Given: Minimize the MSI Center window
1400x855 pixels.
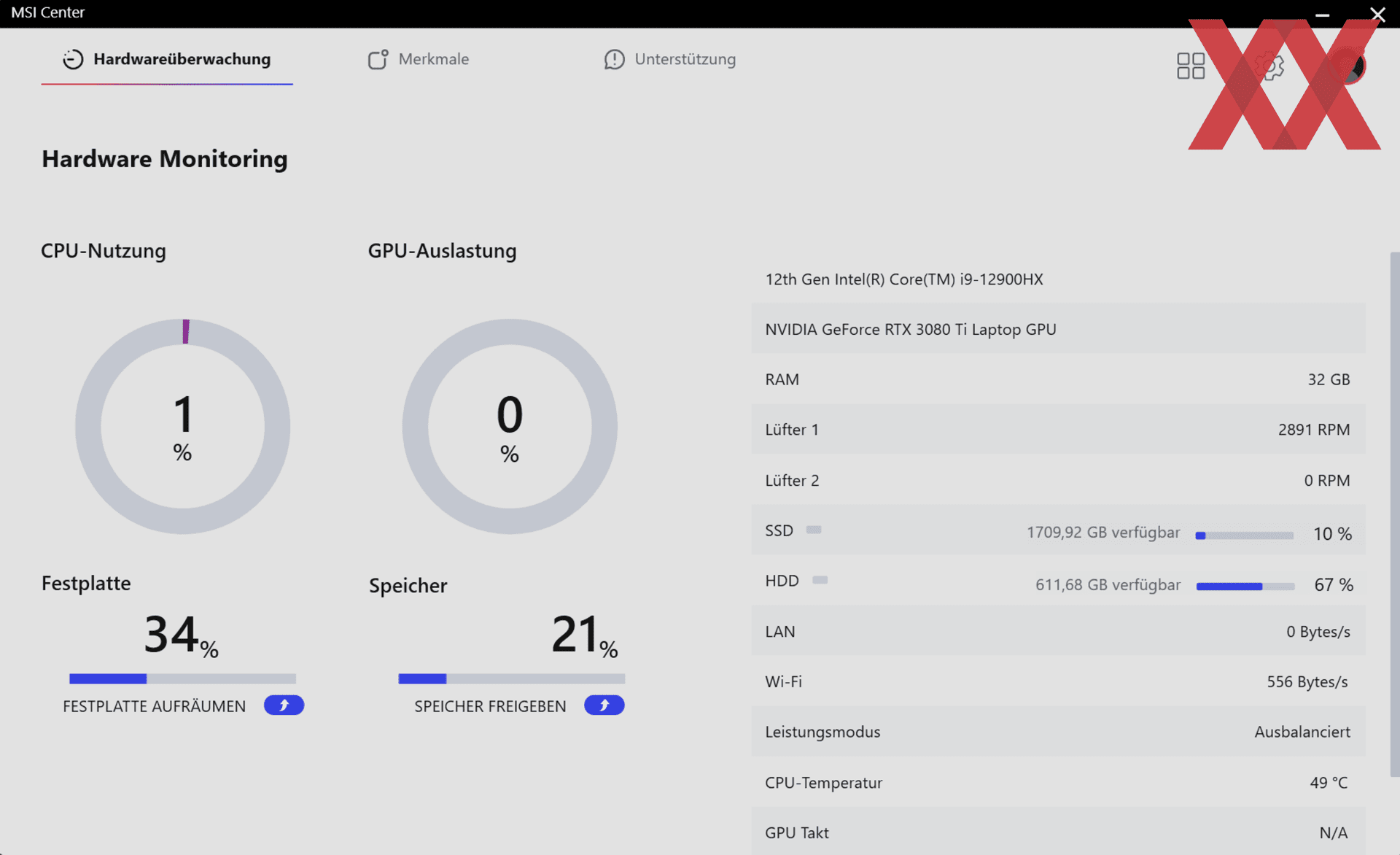Looking at the screenshot, I should tap(1322, 14).
